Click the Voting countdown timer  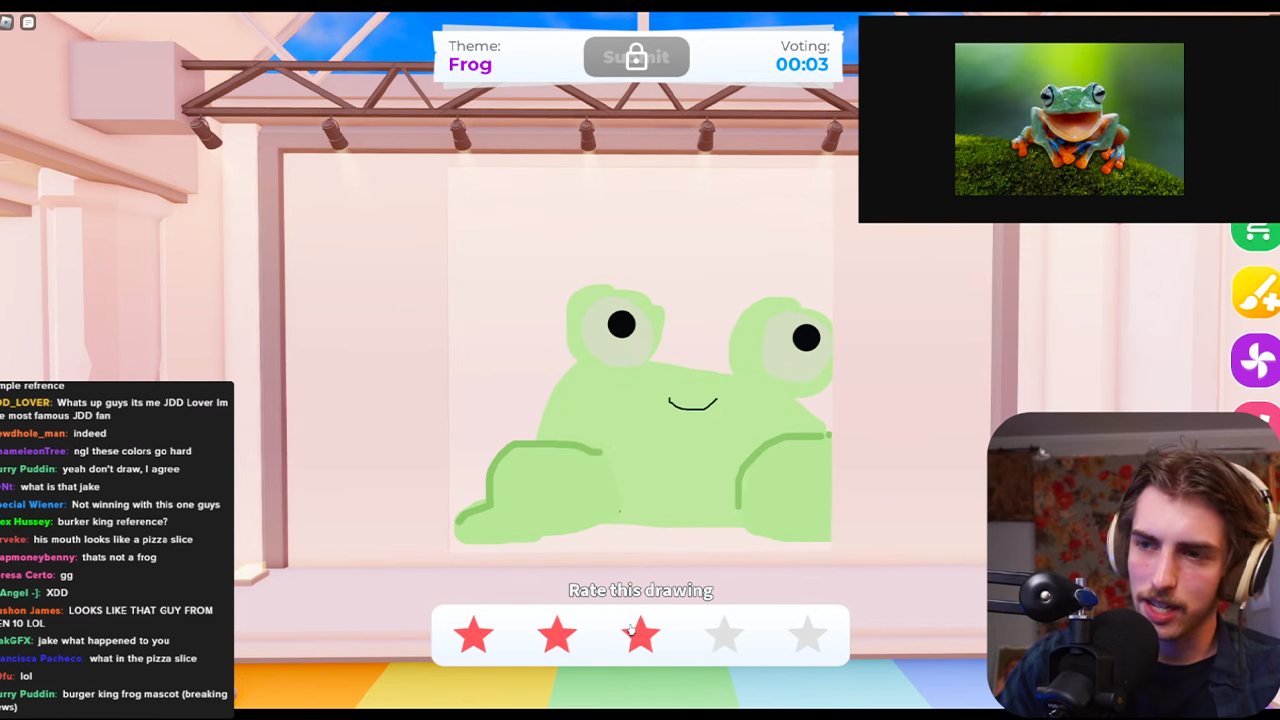(x=802, y=64)
